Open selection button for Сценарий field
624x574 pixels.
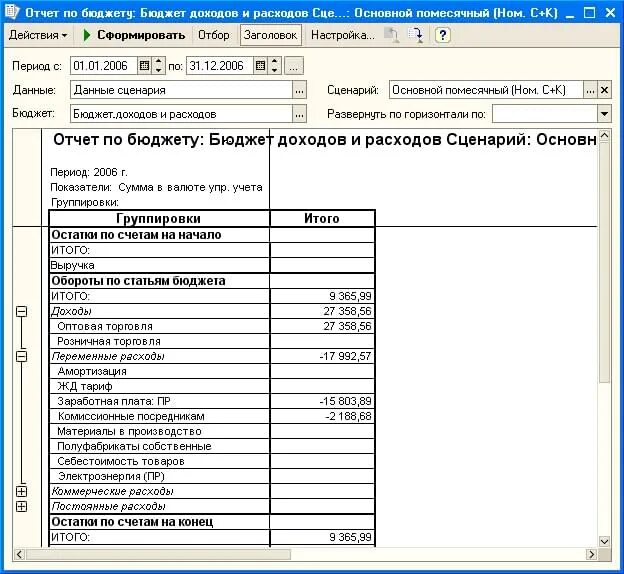coord(590,90)
